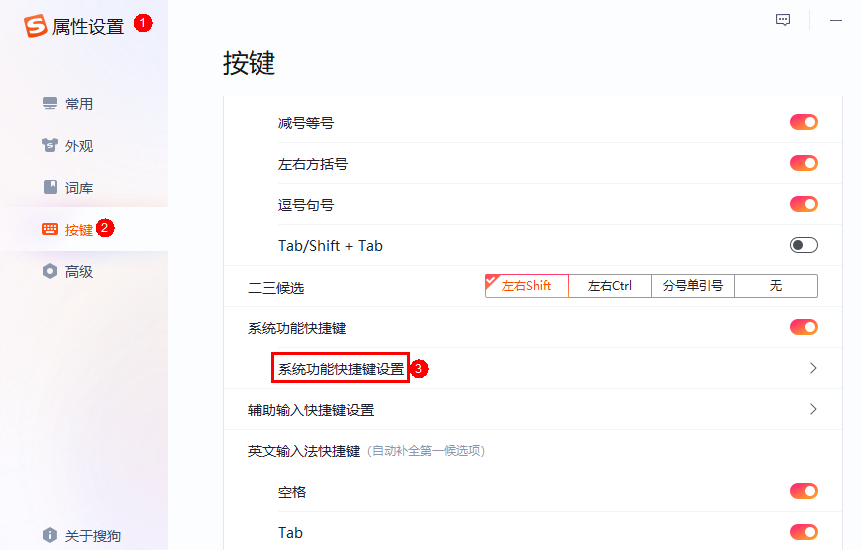Click the keyboard icon beside 按键
Image resolution: width=862 pixels, height=550 pixels.
(x=50, y=230)
